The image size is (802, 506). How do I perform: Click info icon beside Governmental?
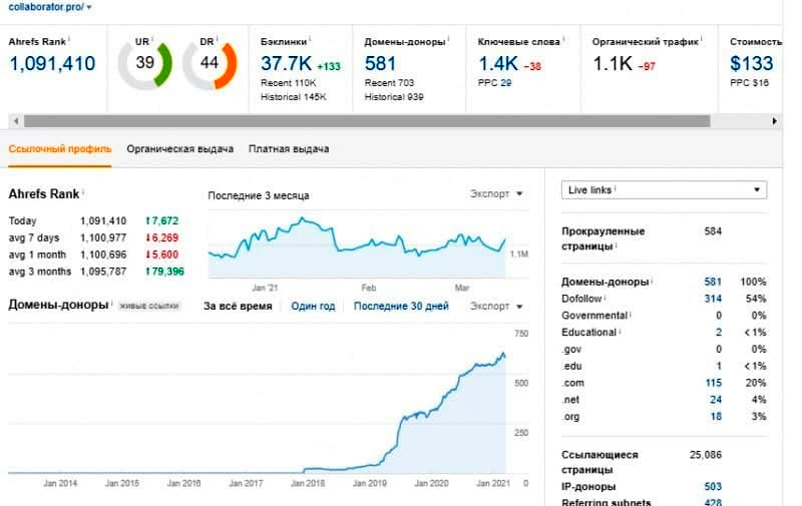click(631, 314)
